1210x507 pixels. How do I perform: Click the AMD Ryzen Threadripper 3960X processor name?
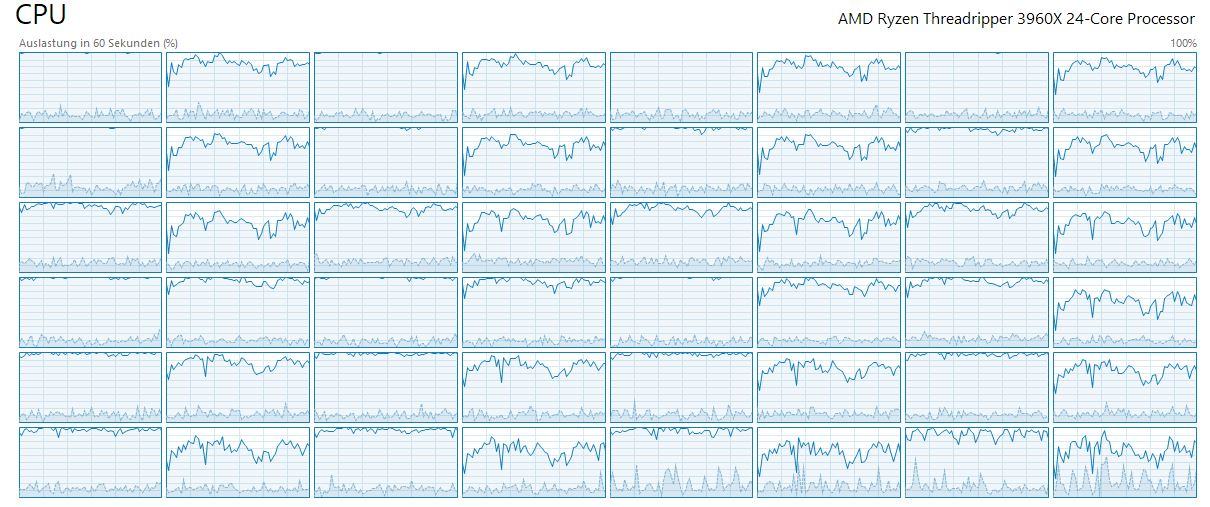coord(1016,19)
